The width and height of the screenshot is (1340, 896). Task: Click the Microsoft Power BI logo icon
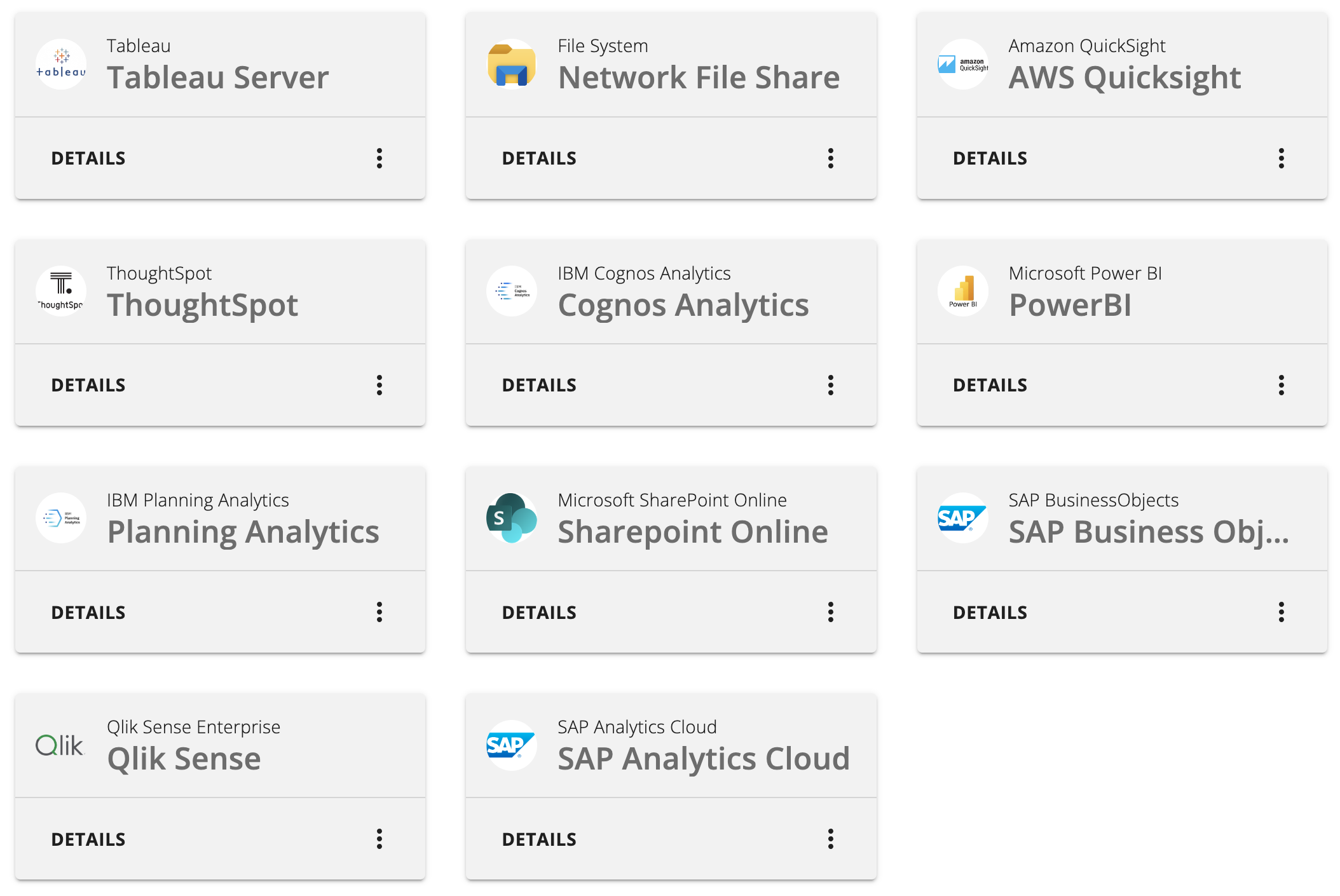(963, 291)
